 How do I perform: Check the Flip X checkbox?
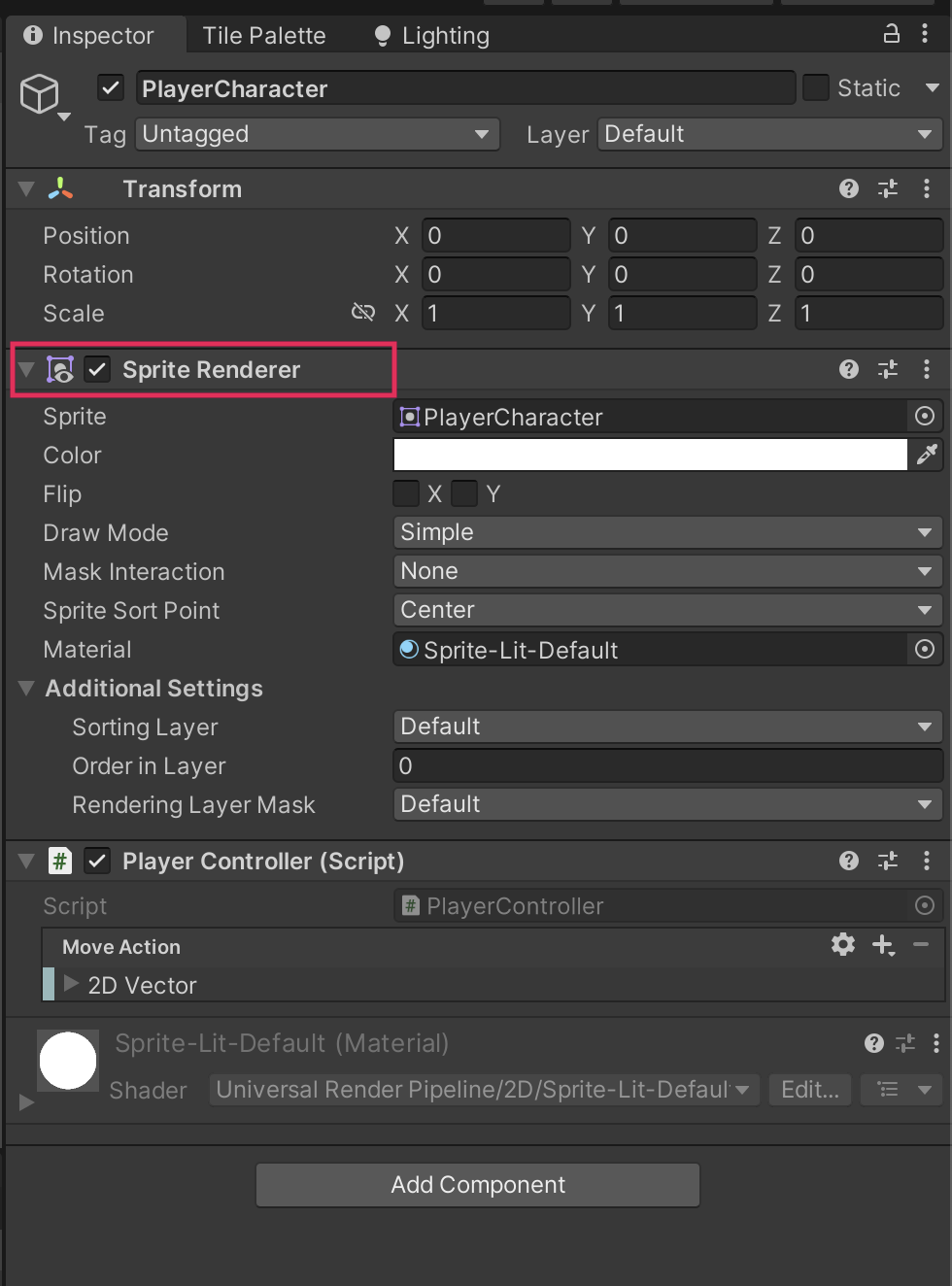(x=406, y=493)
